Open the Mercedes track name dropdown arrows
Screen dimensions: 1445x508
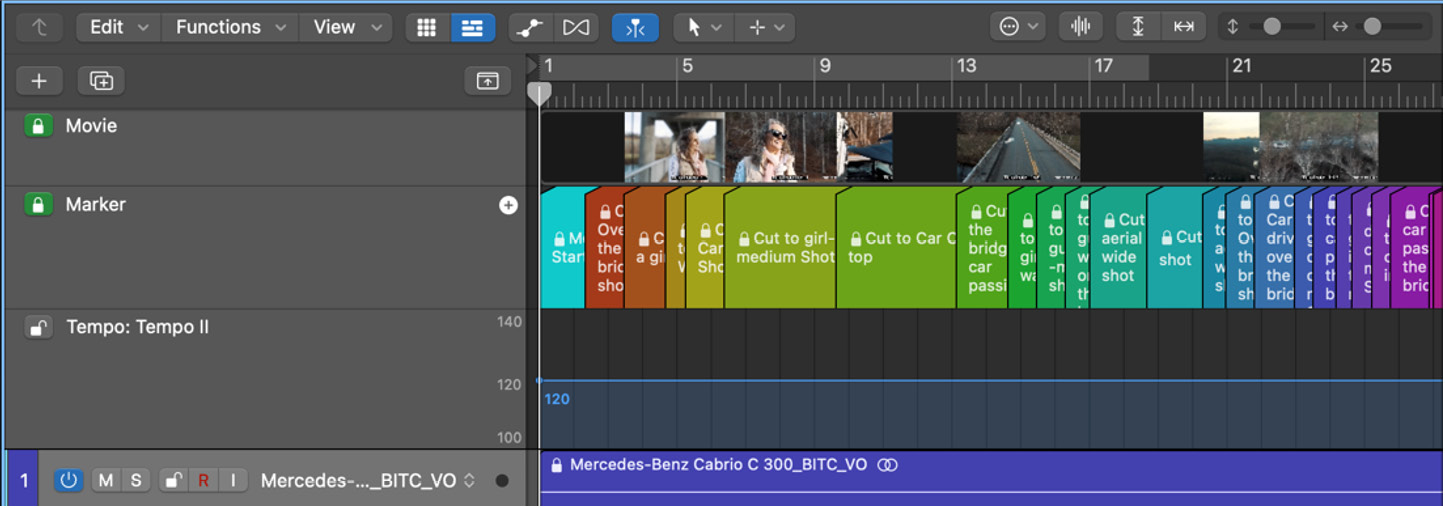pyautogui.click(x=468, y=481)
